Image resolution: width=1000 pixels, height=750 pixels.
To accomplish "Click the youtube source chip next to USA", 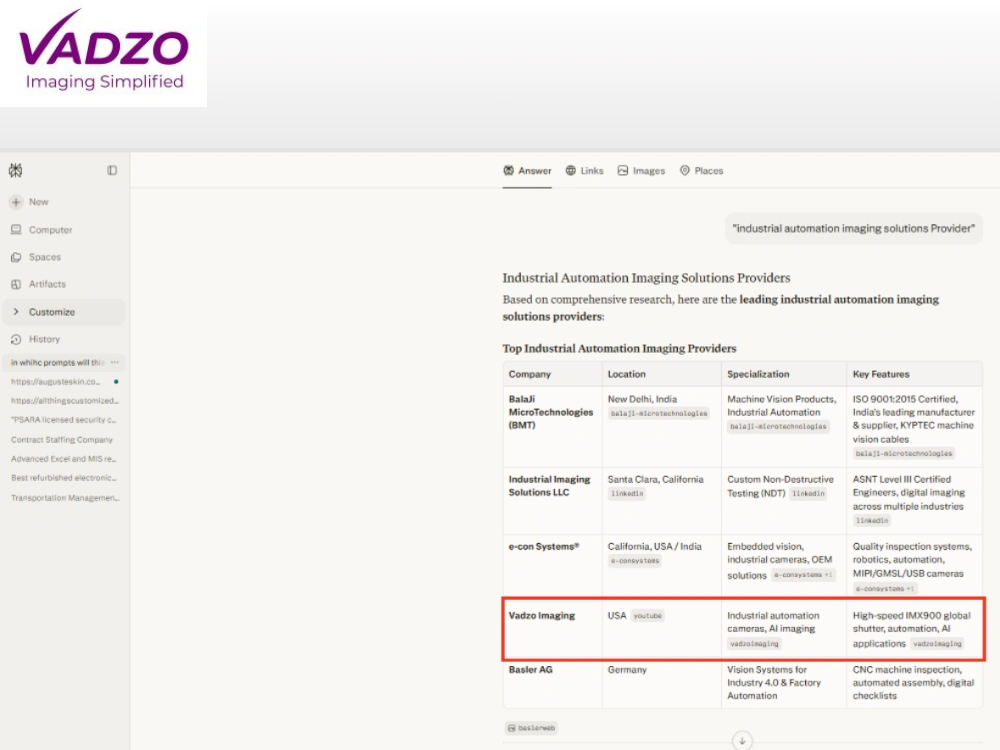I will point(647,616).
